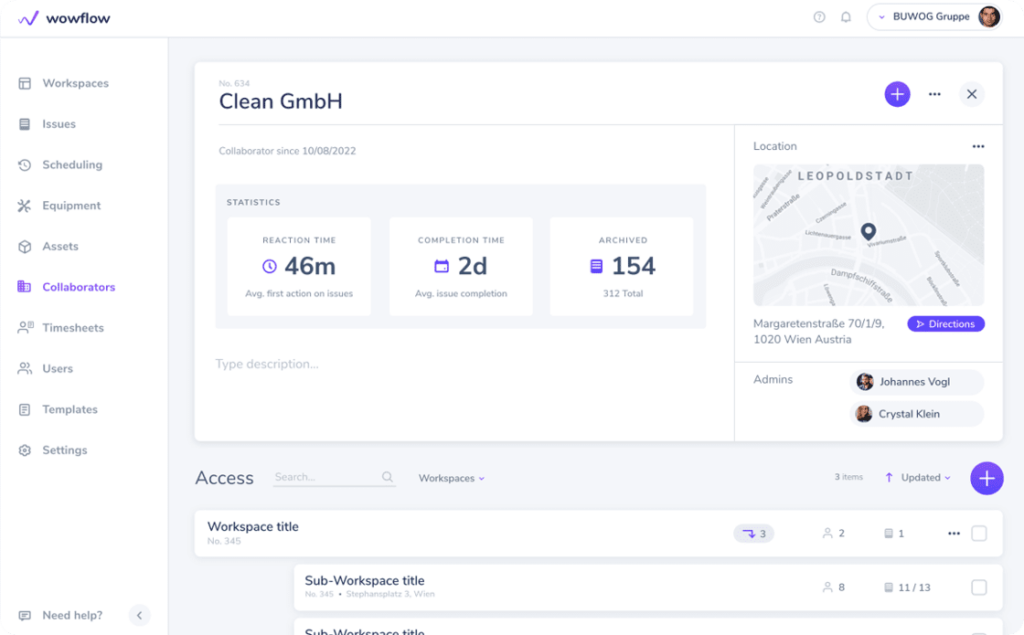The image size is (1024, 635).
Task: Open the Location section options menu
Action: (978, 146)
